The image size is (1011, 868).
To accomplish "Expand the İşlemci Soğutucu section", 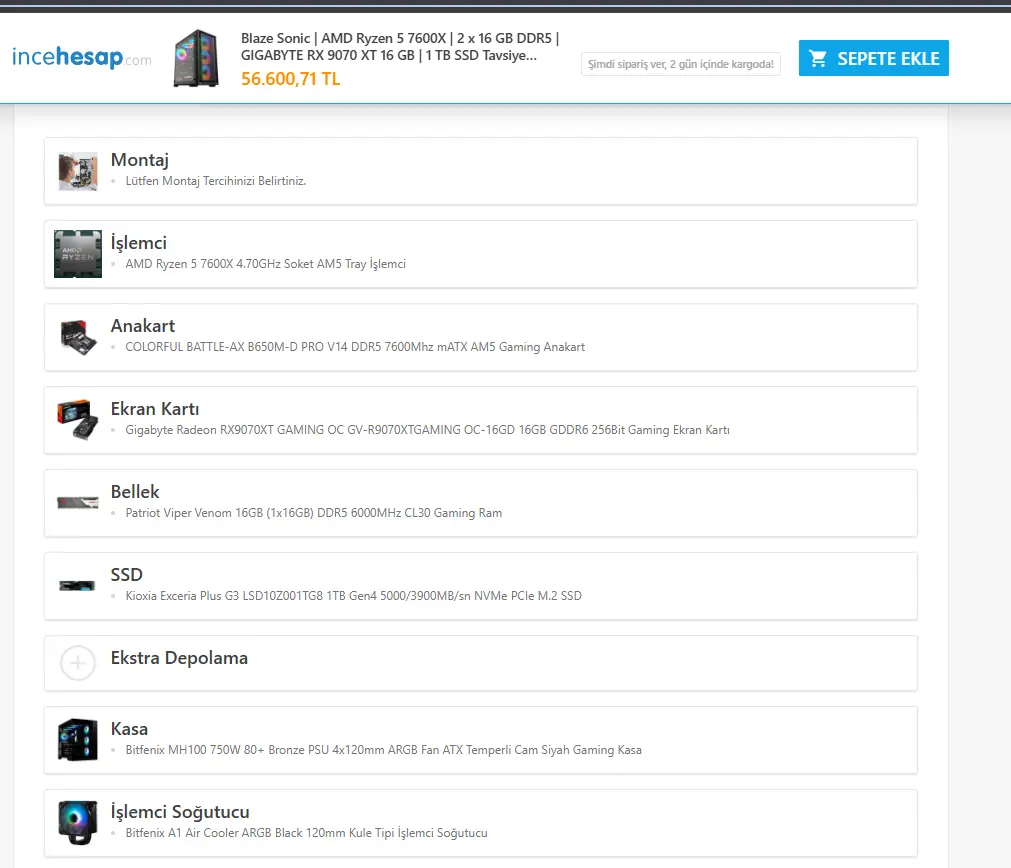I will click(x=480, y=824).
